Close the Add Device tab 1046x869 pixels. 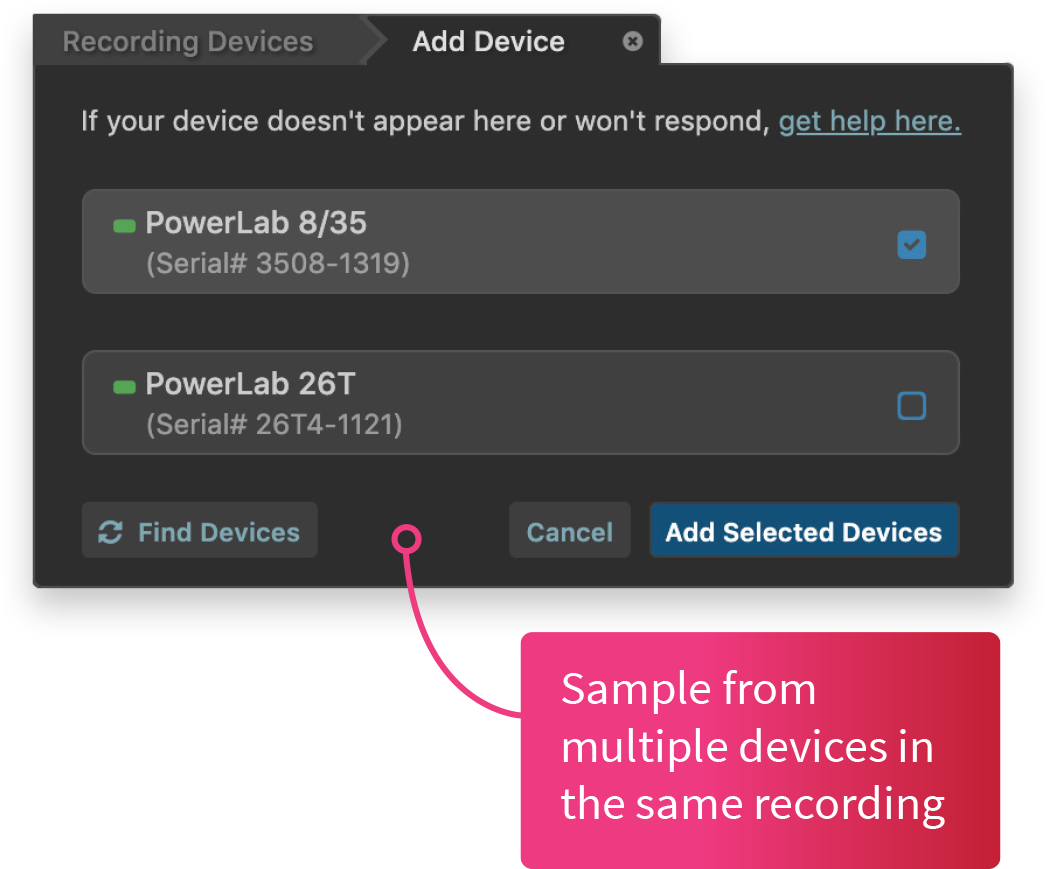point(632,41)
